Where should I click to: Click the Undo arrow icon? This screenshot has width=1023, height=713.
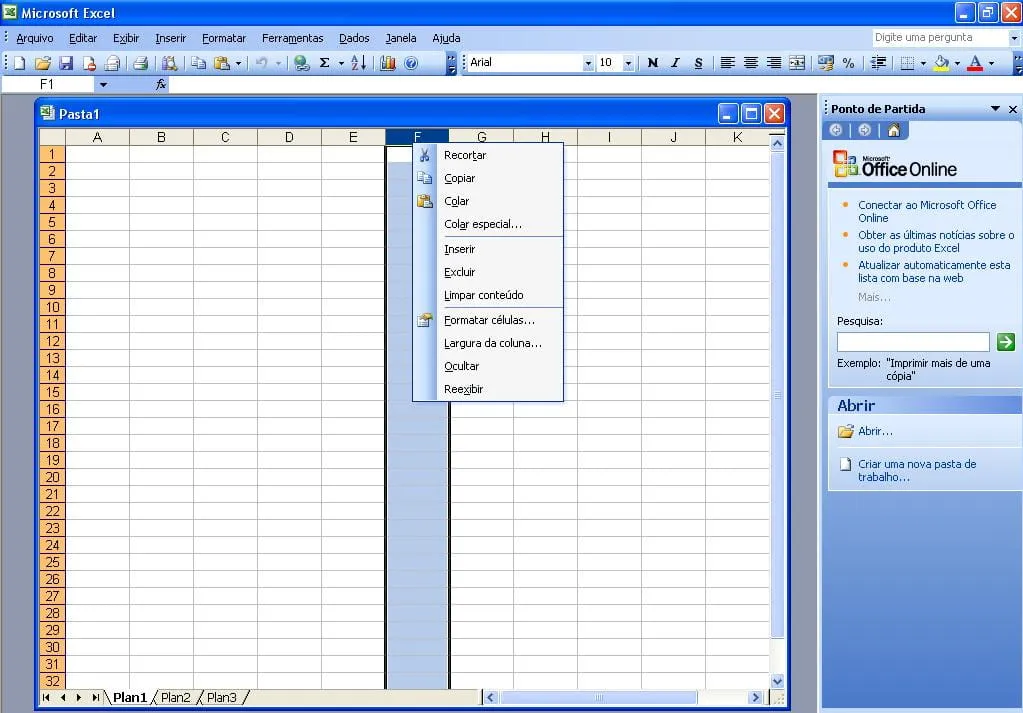(x=262, y=63)
